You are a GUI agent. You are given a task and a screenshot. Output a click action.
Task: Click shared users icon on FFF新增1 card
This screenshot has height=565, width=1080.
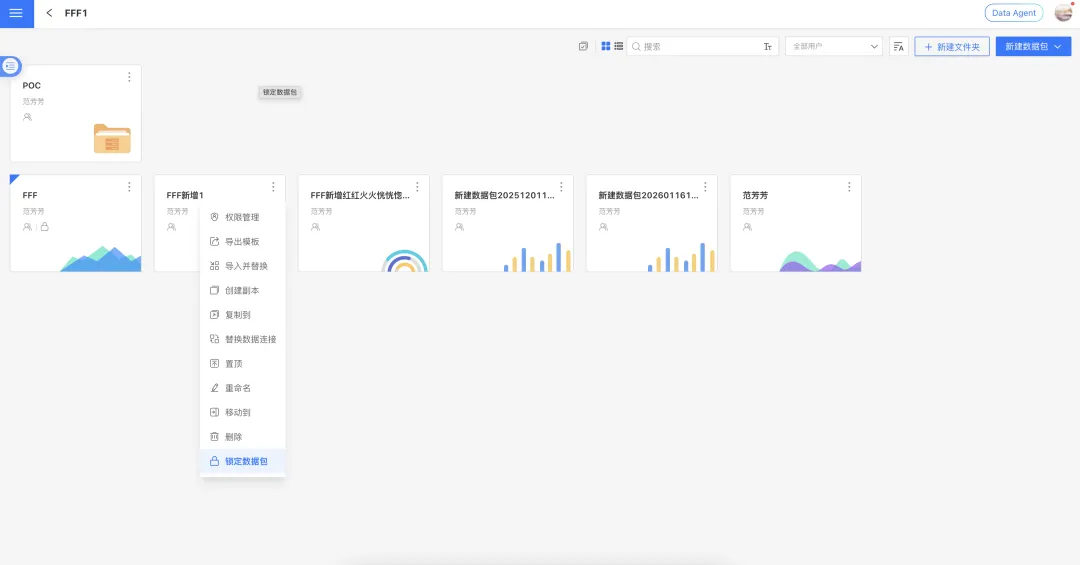[x=172, y=227]
